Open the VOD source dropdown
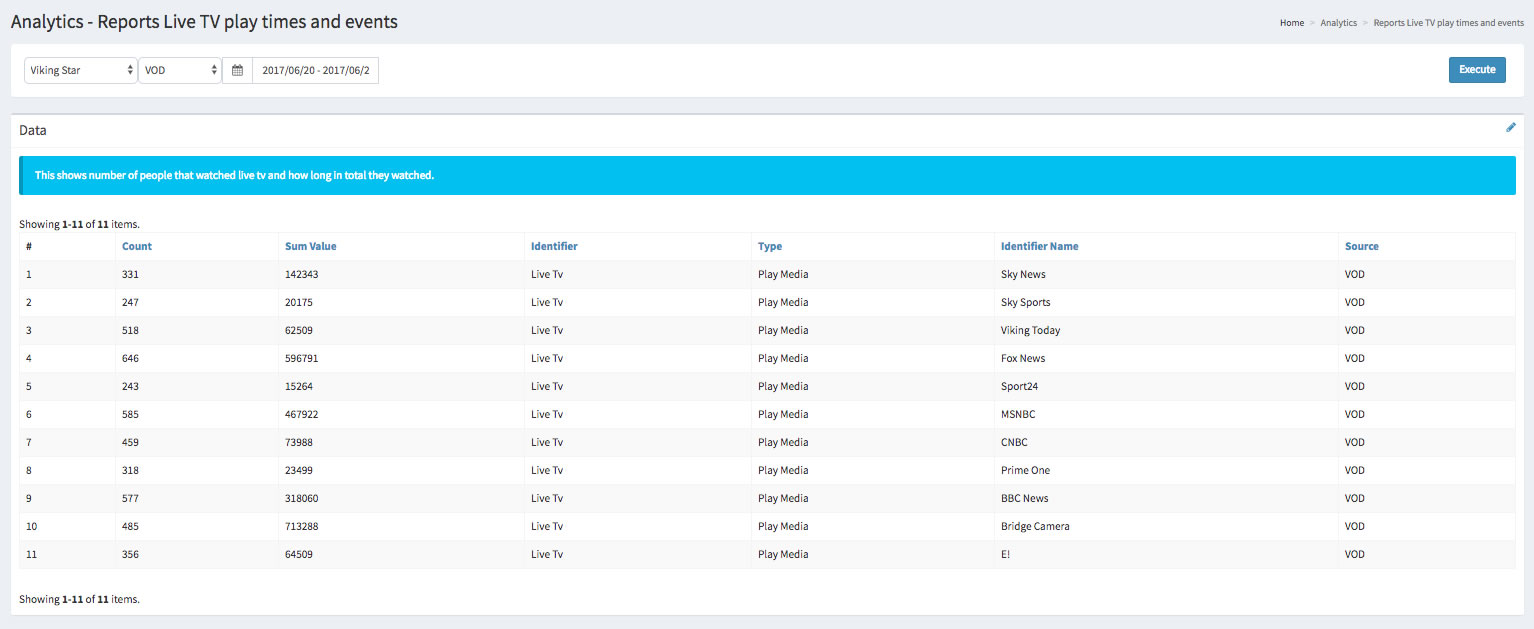 pyautogui.click(x=180, y=71)
